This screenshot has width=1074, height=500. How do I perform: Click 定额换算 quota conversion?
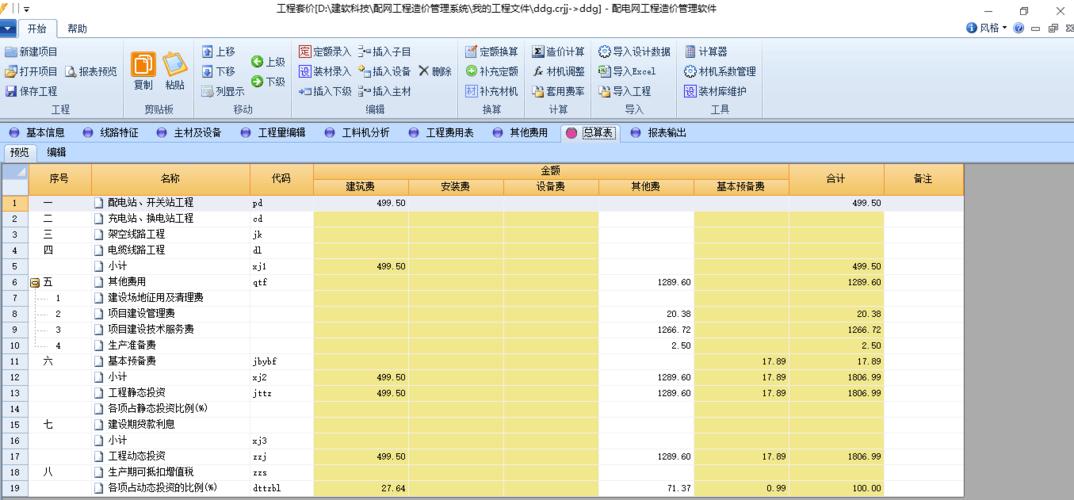[x=492, y=52]
